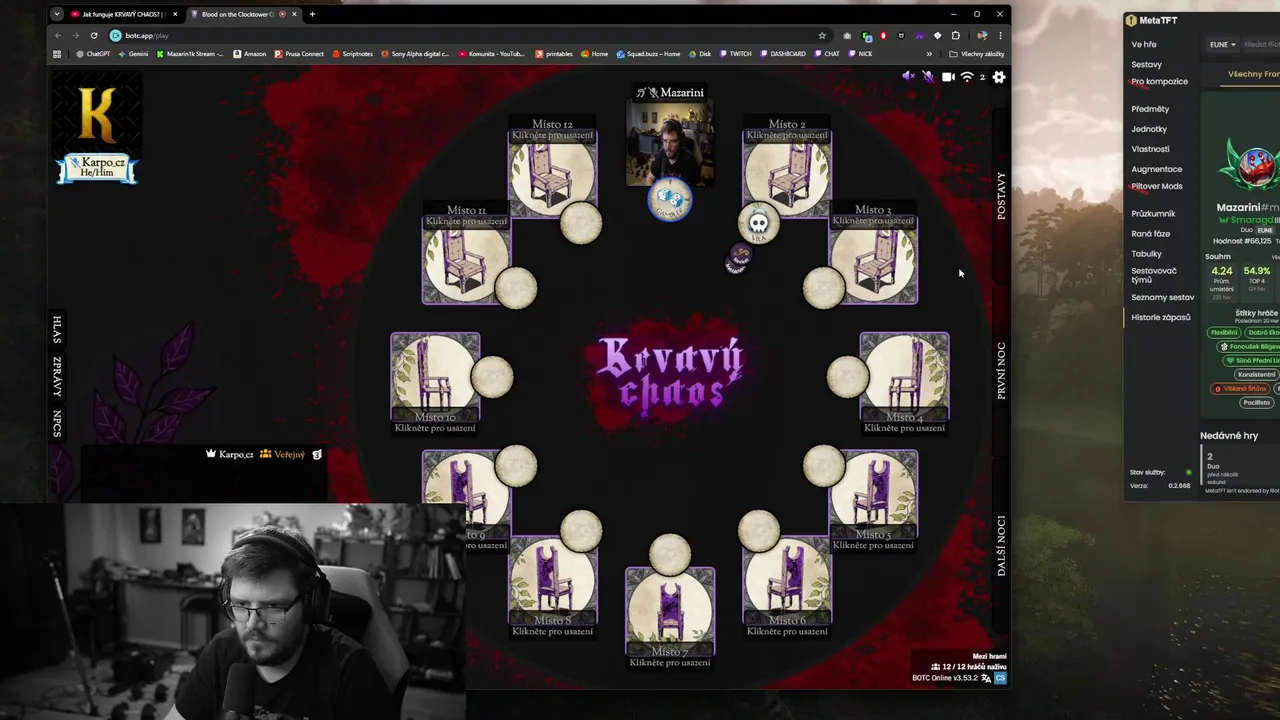Open Jednotky in the MetaTFT sidebar
Screen dimensions: 1280x720
point(1149,128)
